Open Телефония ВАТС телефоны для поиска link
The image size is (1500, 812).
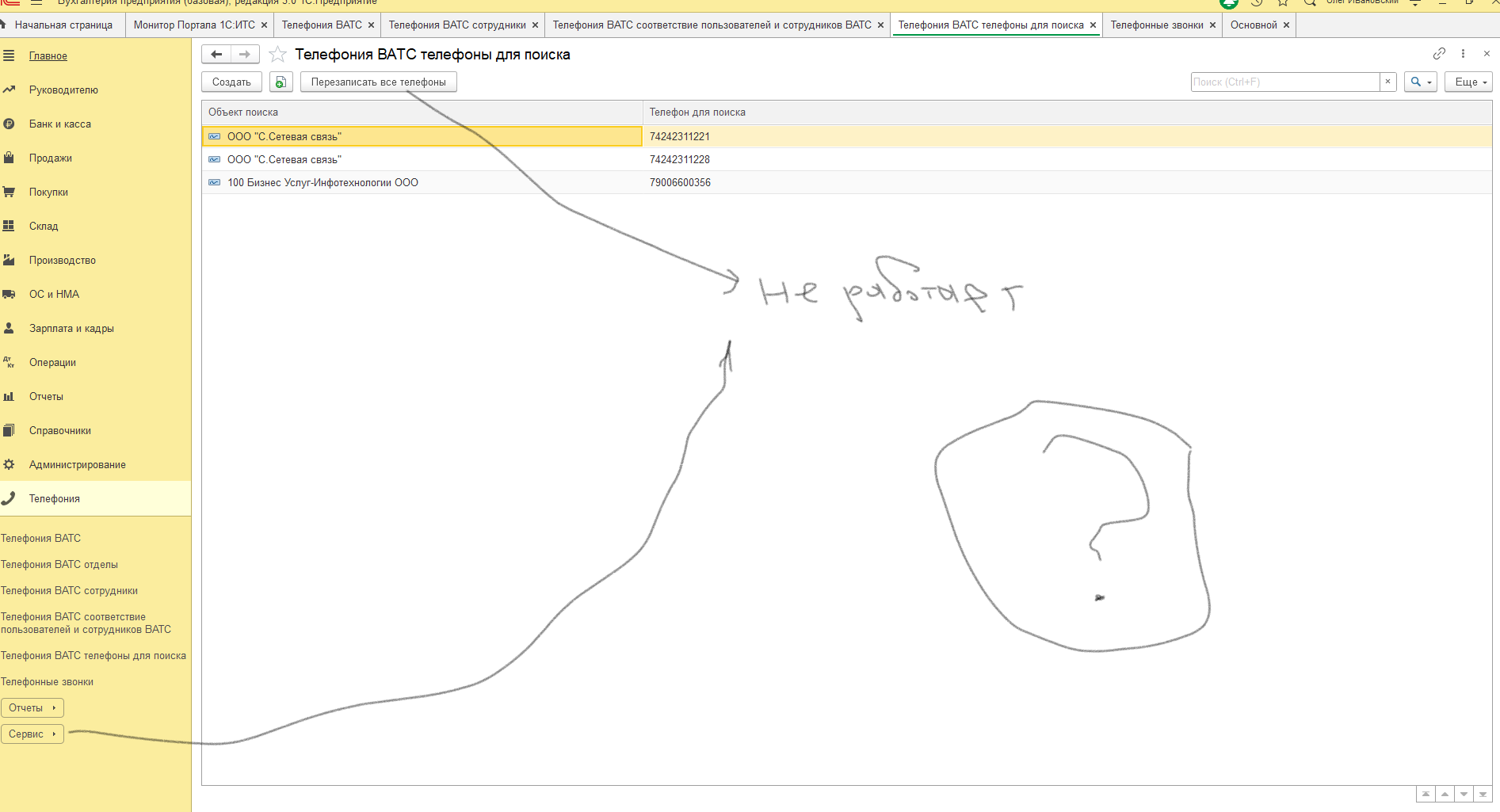(94, 656)
